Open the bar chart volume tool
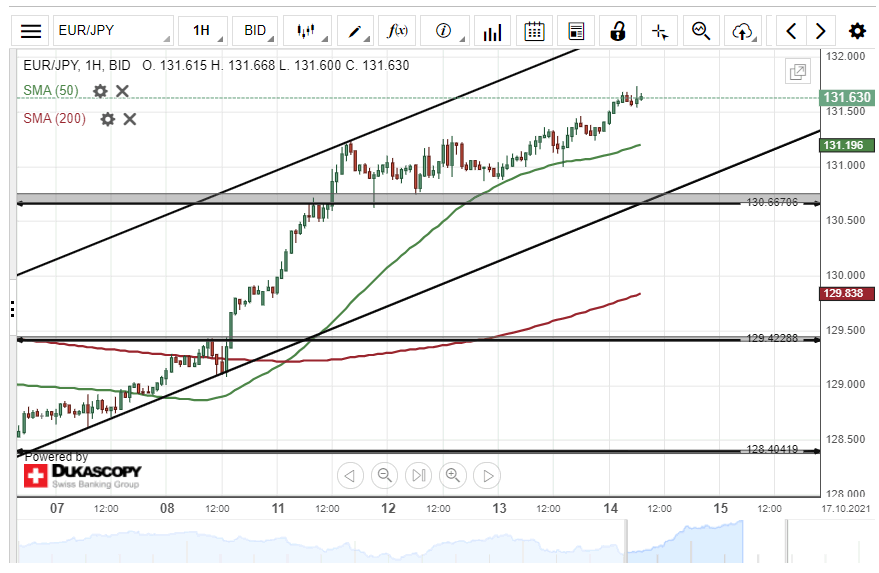 [x=491, y=31]
